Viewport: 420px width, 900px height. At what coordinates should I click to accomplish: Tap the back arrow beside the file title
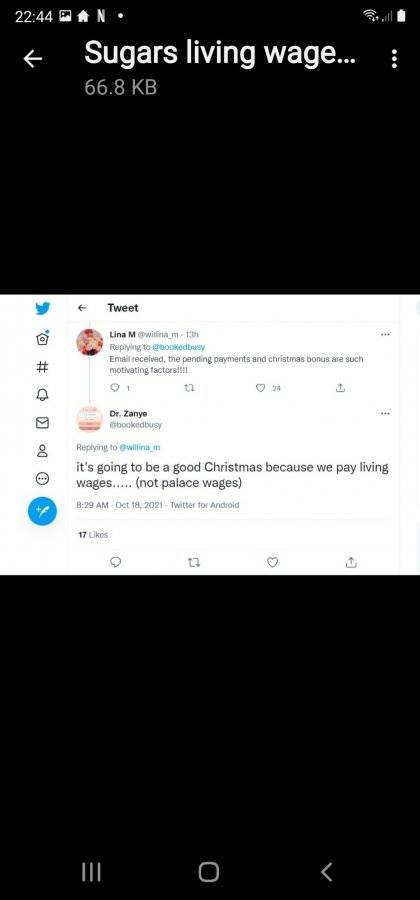coord(33,58)
